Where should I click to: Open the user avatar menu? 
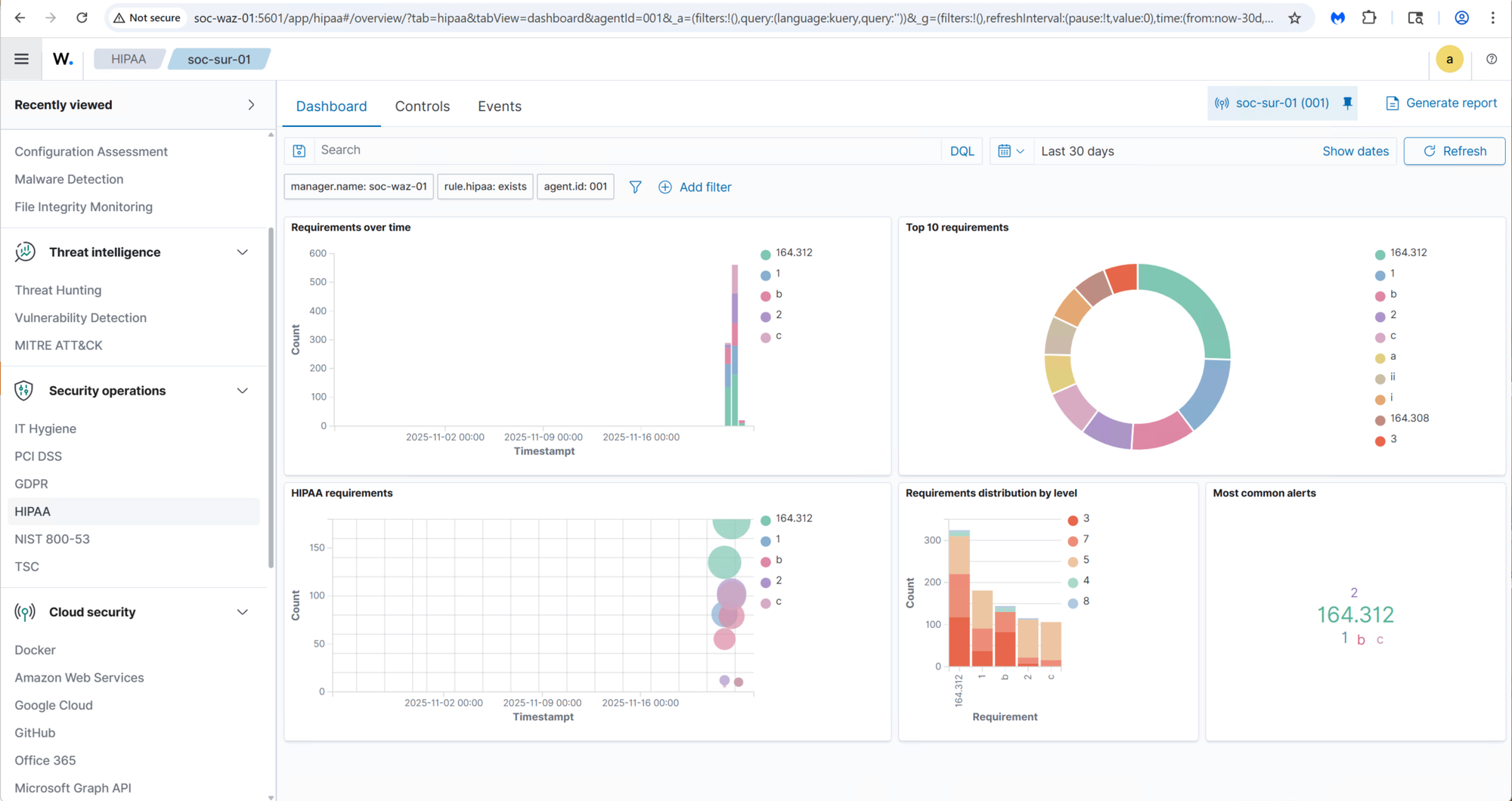[1448, 59]
